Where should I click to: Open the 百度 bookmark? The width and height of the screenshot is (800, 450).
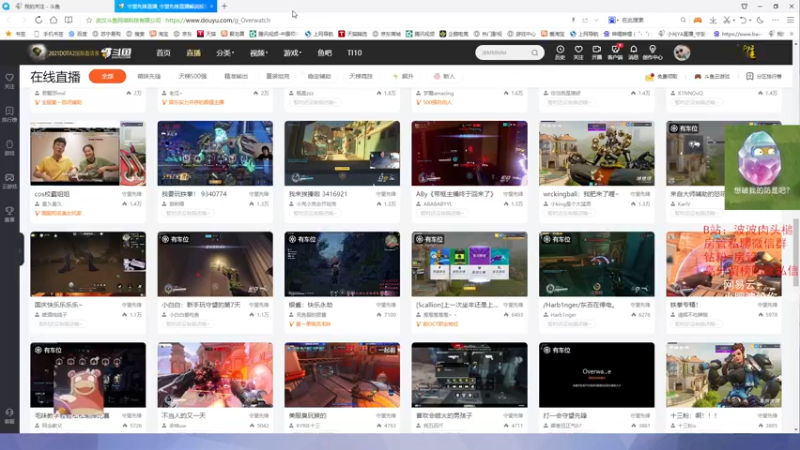click(78, 34)
